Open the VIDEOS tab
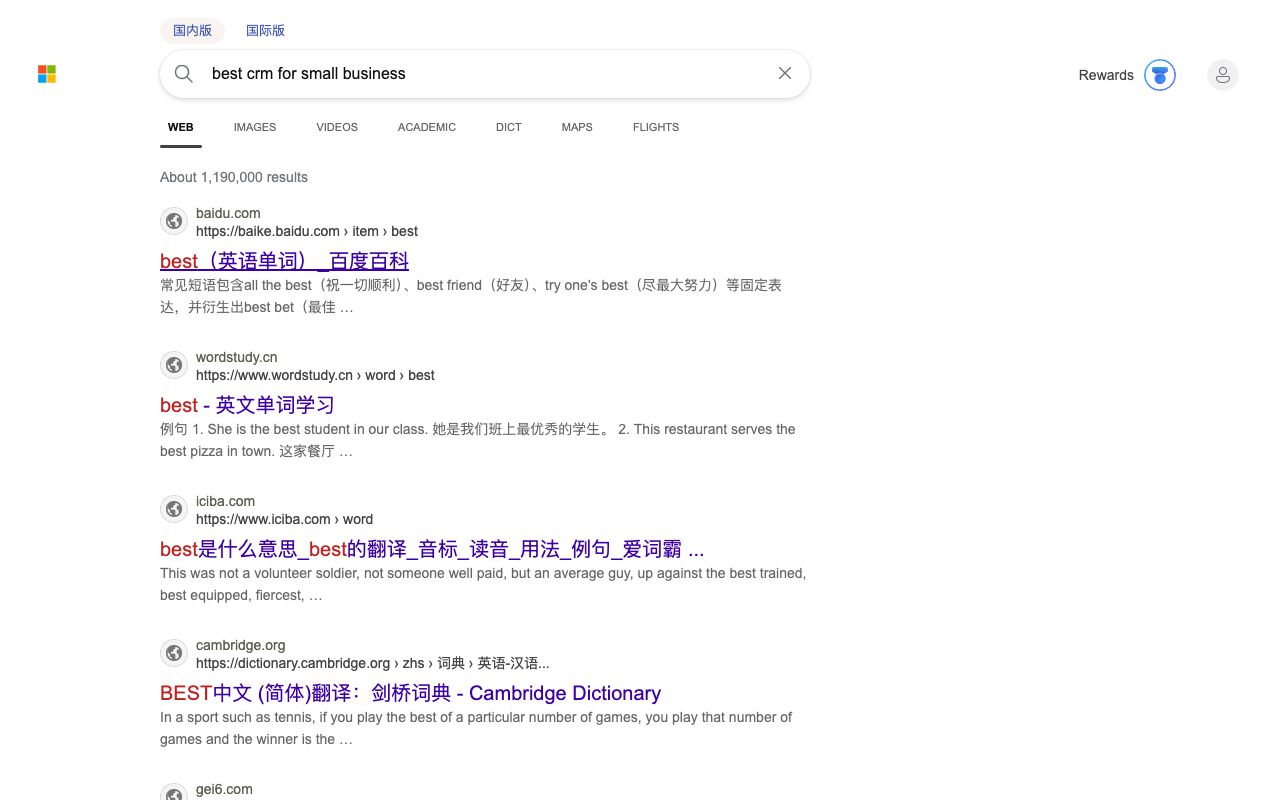 (337, 127)
